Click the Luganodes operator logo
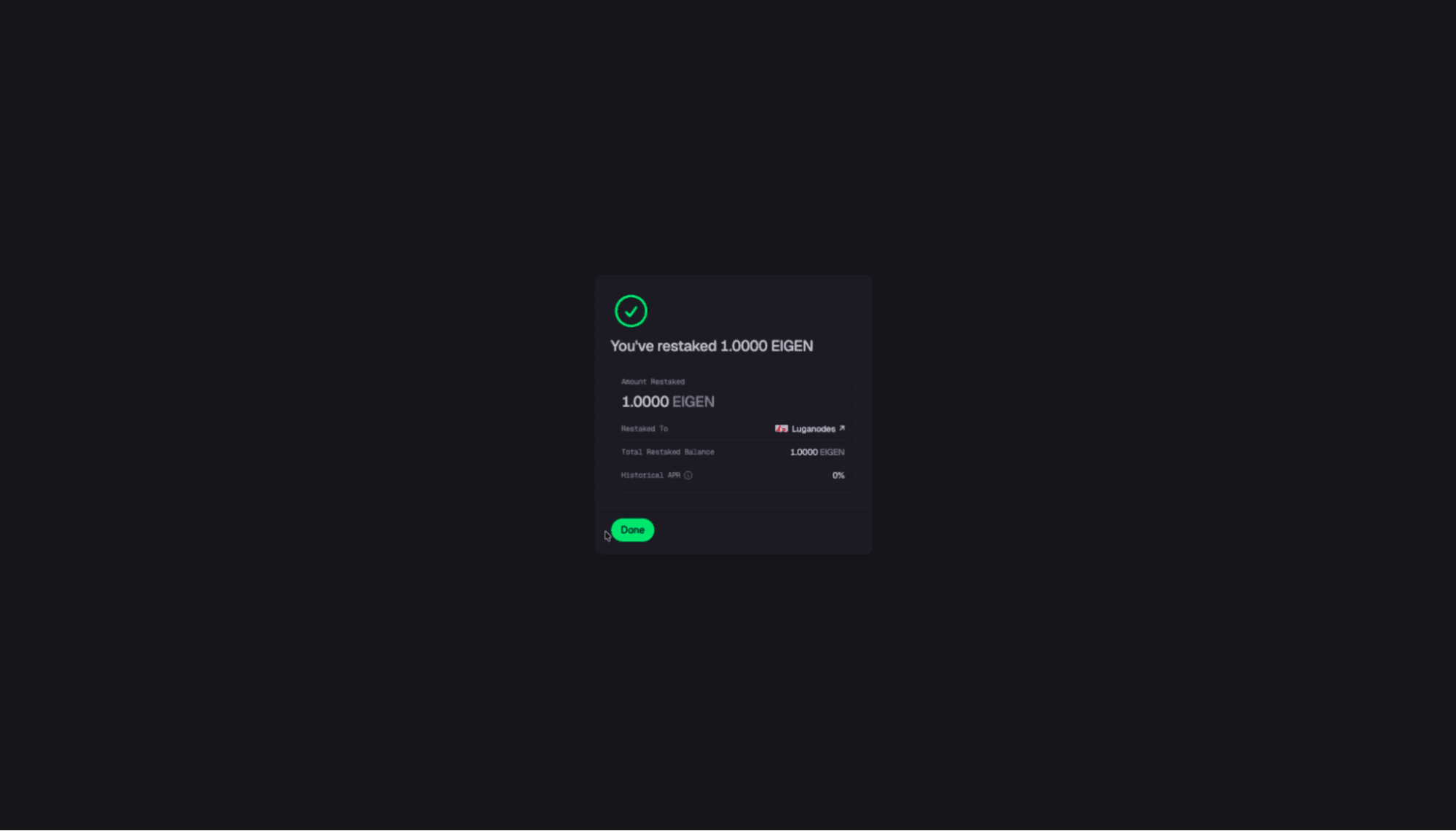This screenshot has width=1456, height=831. [x=781, y=429]
